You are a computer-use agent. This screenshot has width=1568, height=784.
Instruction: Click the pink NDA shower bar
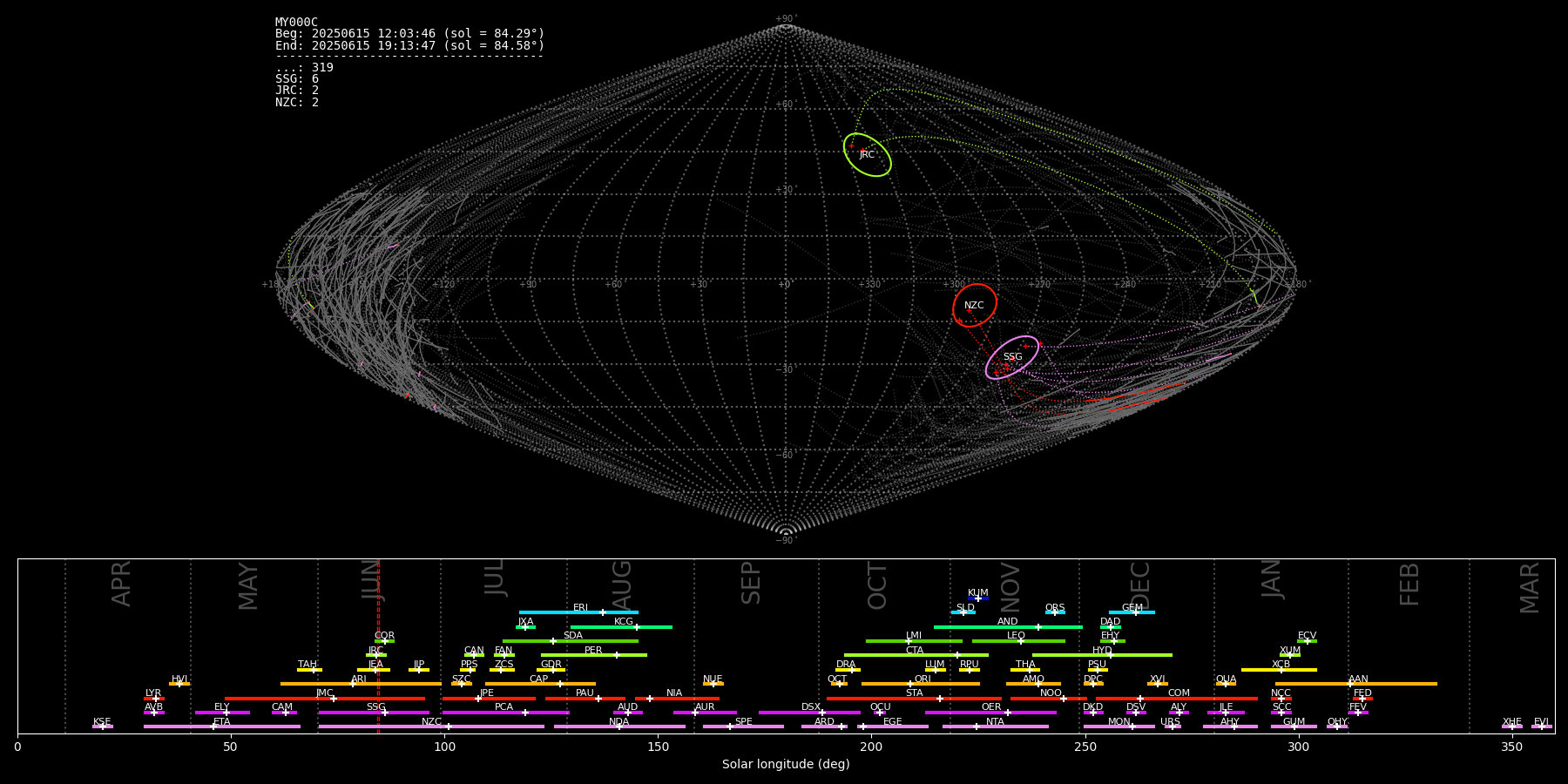[619, 727]
